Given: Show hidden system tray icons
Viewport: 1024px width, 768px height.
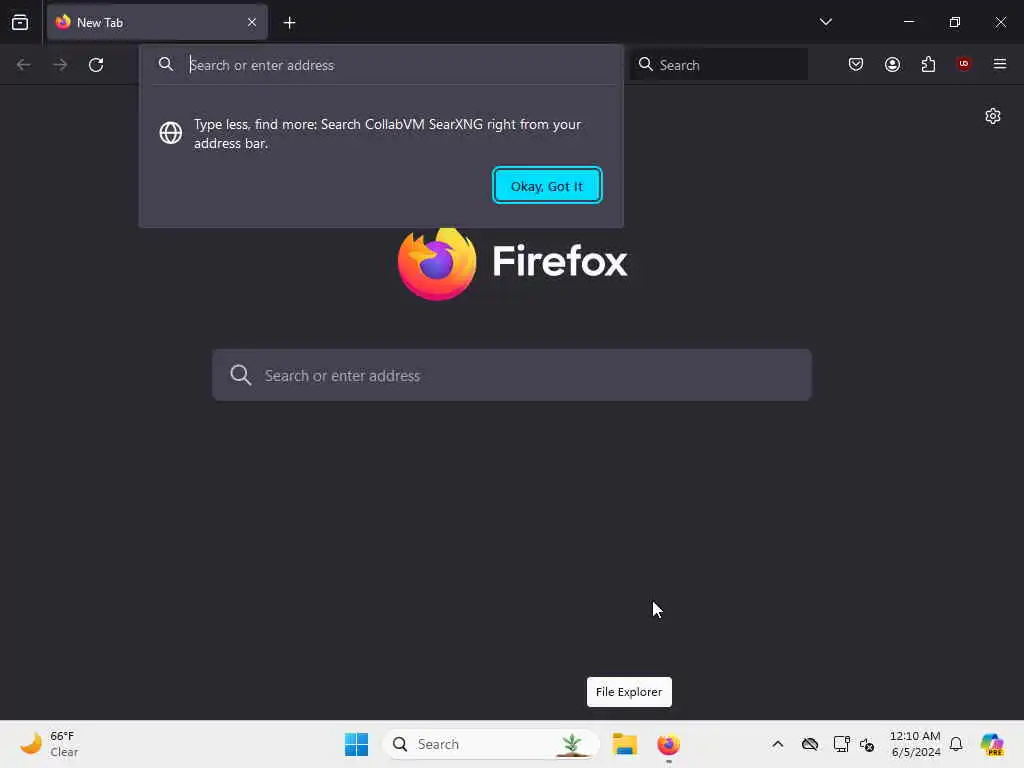Looking at the screenshot, I should [x=777, y=744].
